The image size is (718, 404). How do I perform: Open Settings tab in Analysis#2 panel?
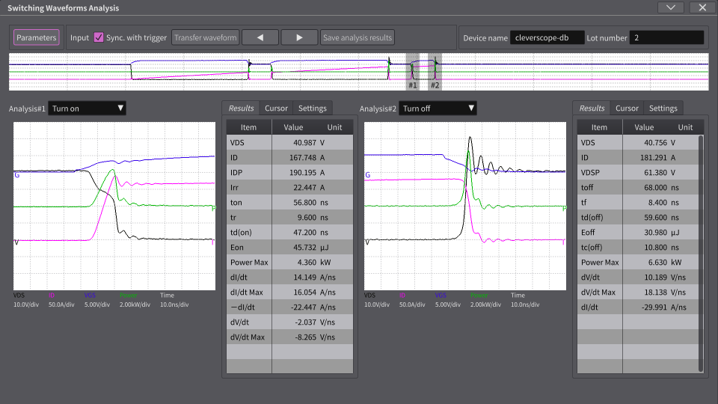(x=663, y=108)
